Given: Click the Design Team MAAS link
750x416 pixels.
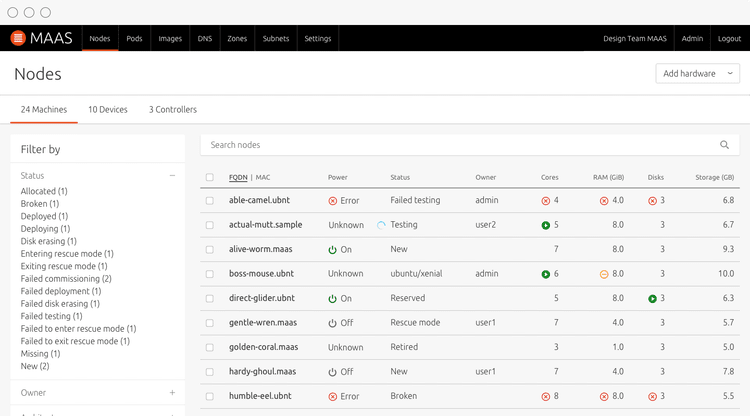Looking at the screenshot, I should [x=635, y=38].
